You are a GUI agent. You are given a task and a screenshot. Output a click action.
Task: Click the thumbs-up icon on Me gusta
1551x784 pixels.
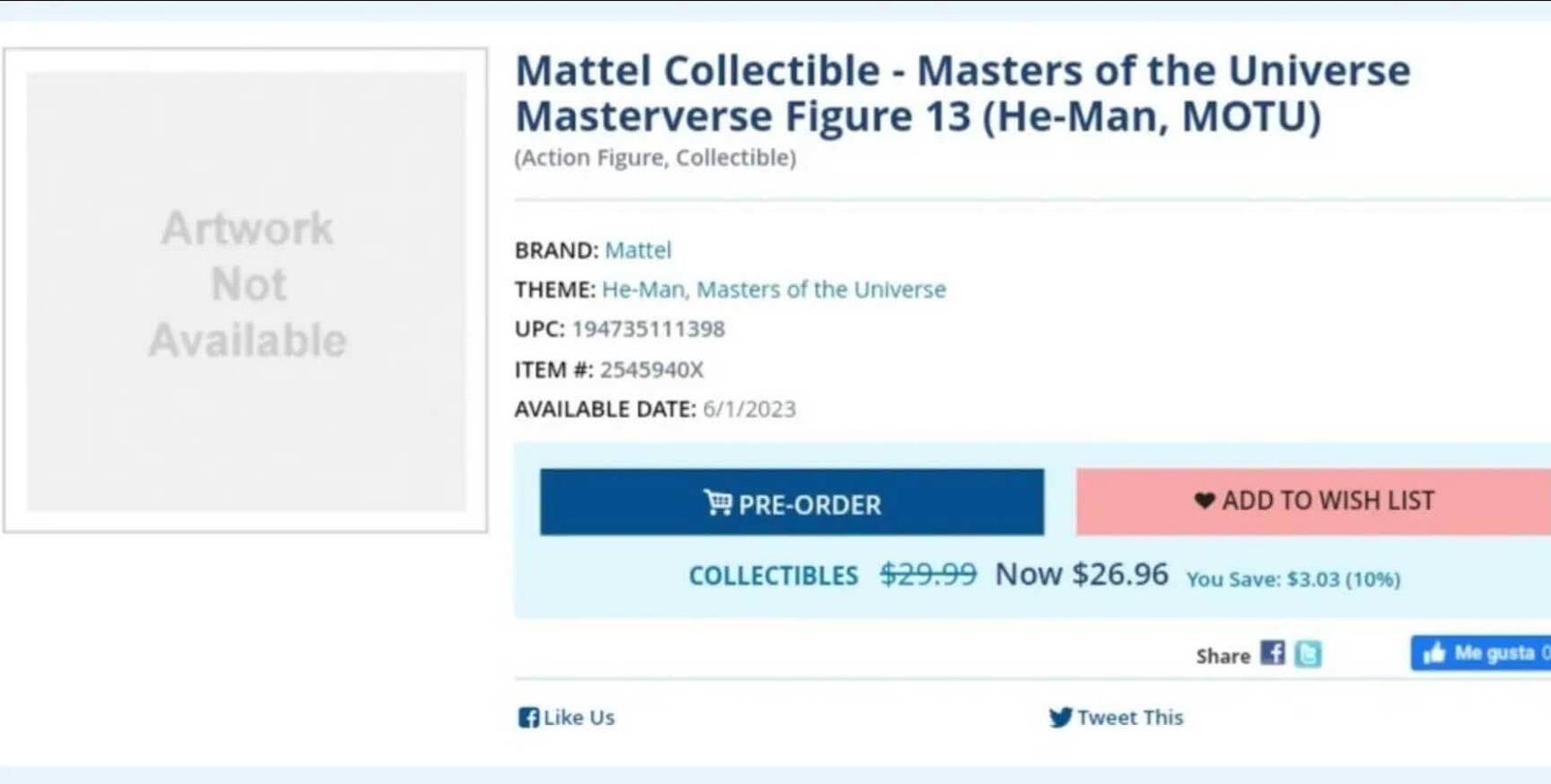pos(1434,654)
